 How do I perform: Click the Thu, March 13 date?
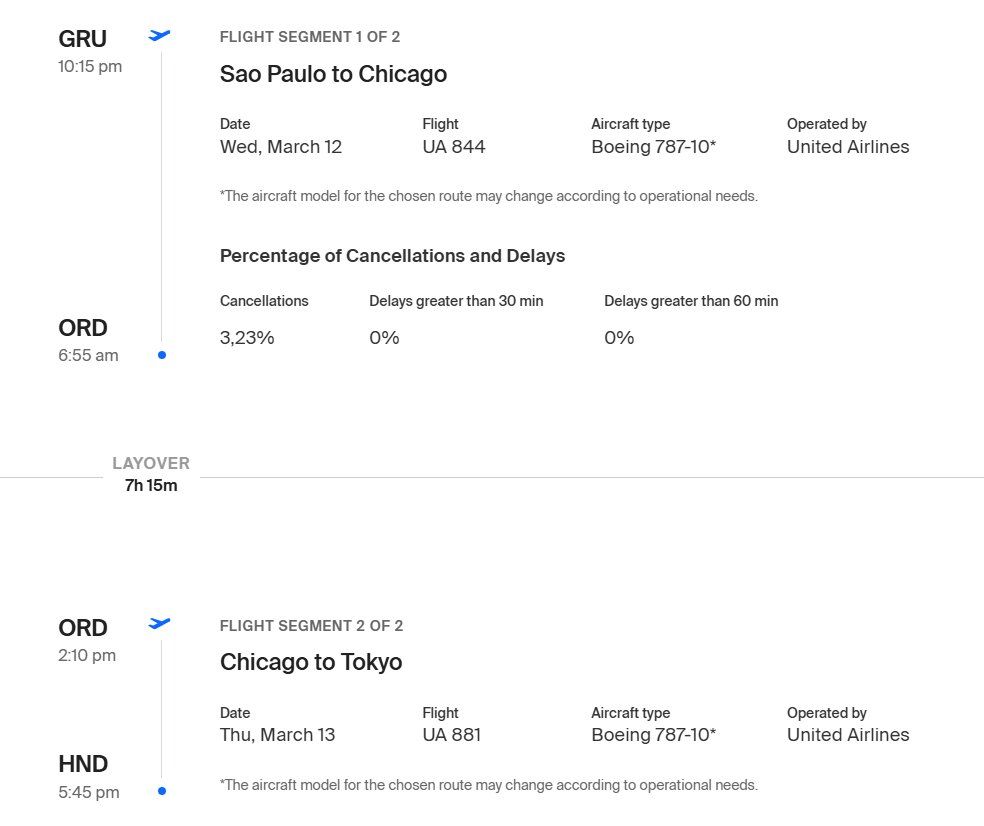[x=277, y=735]
